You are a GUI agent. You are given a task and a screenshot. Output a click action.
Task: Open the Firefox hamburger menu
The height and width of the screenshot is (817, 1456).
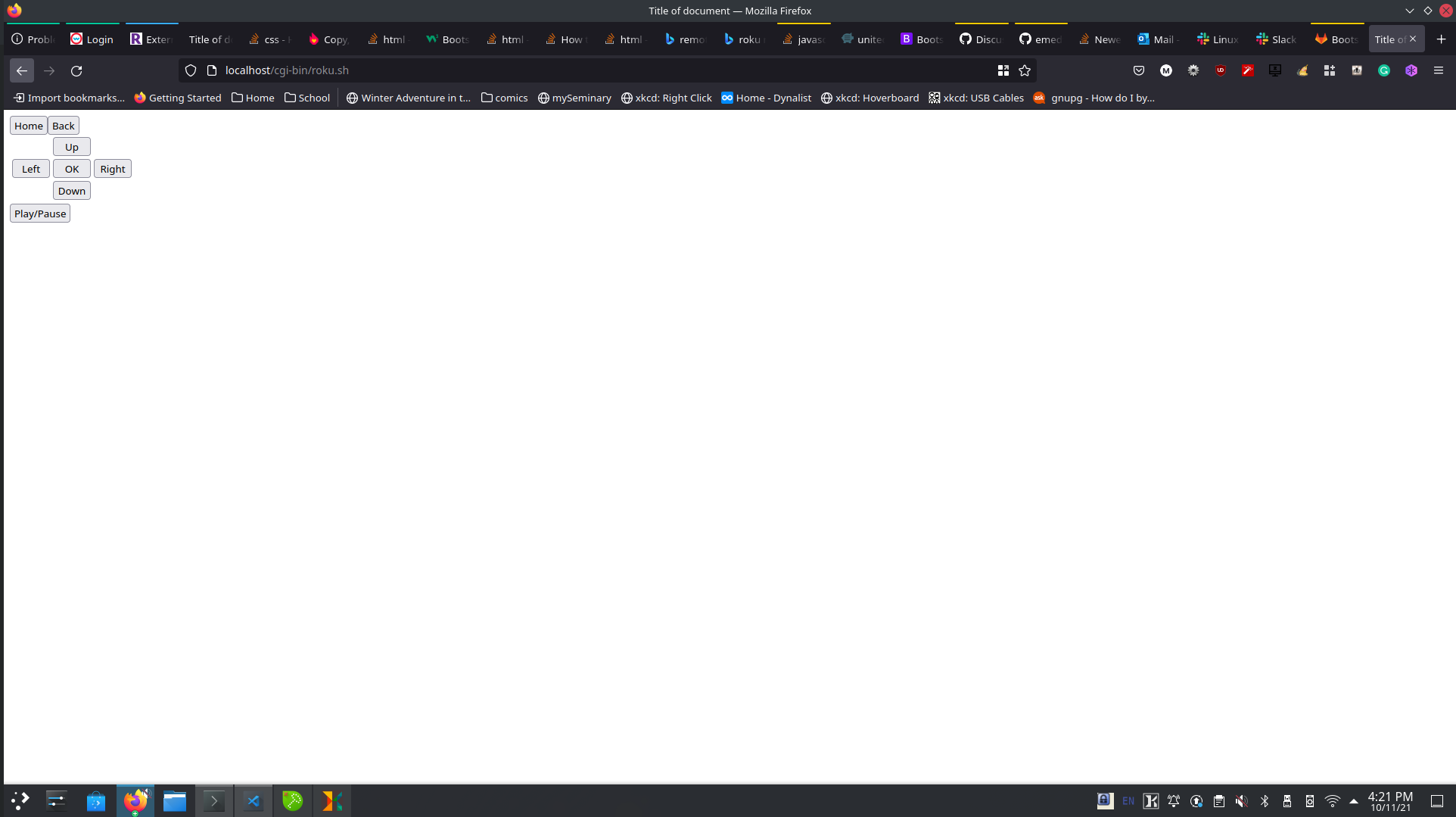click(x=1439, y=70)
